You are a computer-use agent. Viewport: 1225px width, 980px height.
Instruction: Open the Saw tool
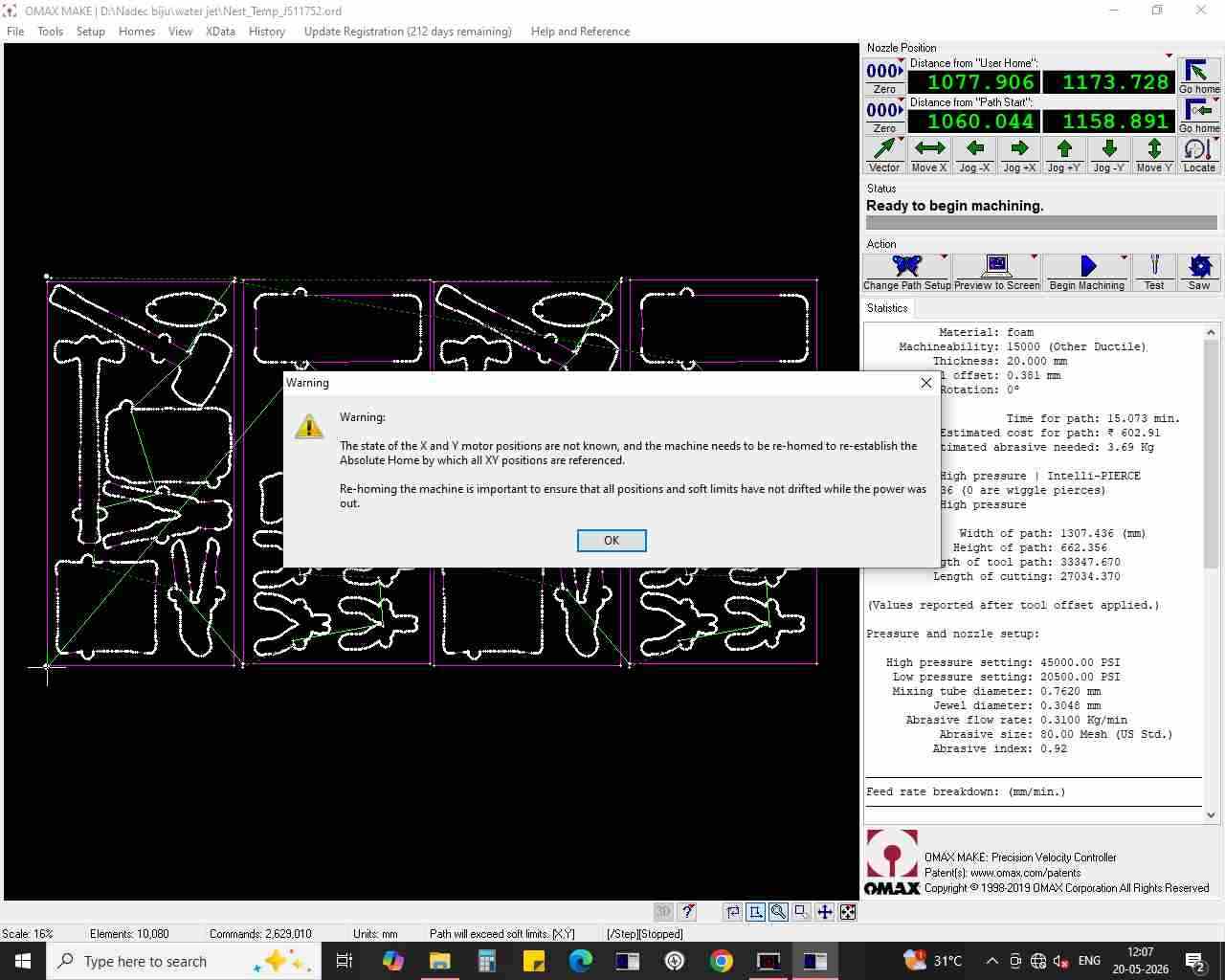[1199, 273]
